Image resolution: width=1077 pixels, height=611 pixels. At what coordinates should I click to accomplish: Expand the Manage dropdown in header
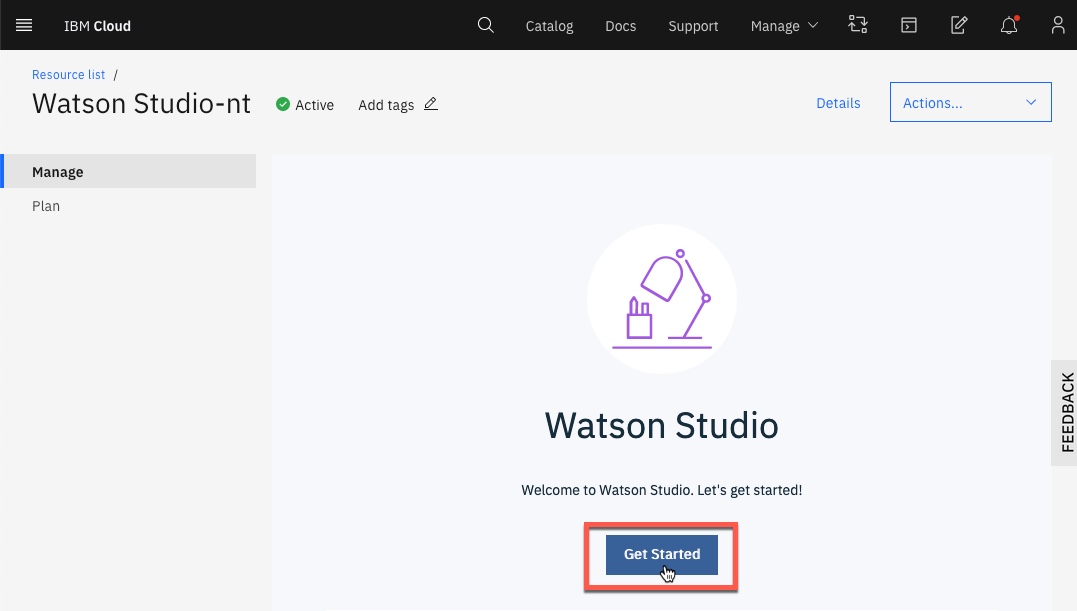(x=784, y=26)
